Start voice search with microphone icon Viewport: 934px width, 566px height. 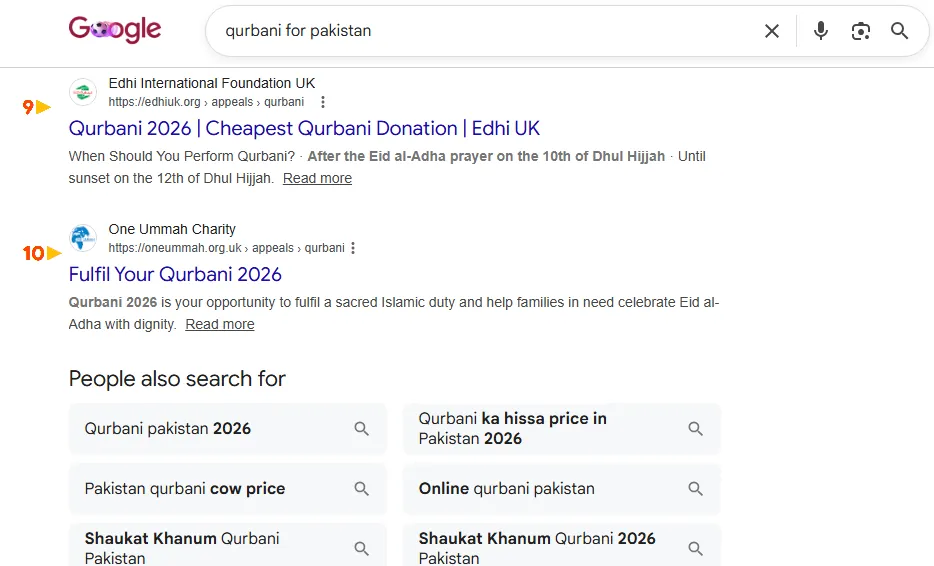pos(821,31)
